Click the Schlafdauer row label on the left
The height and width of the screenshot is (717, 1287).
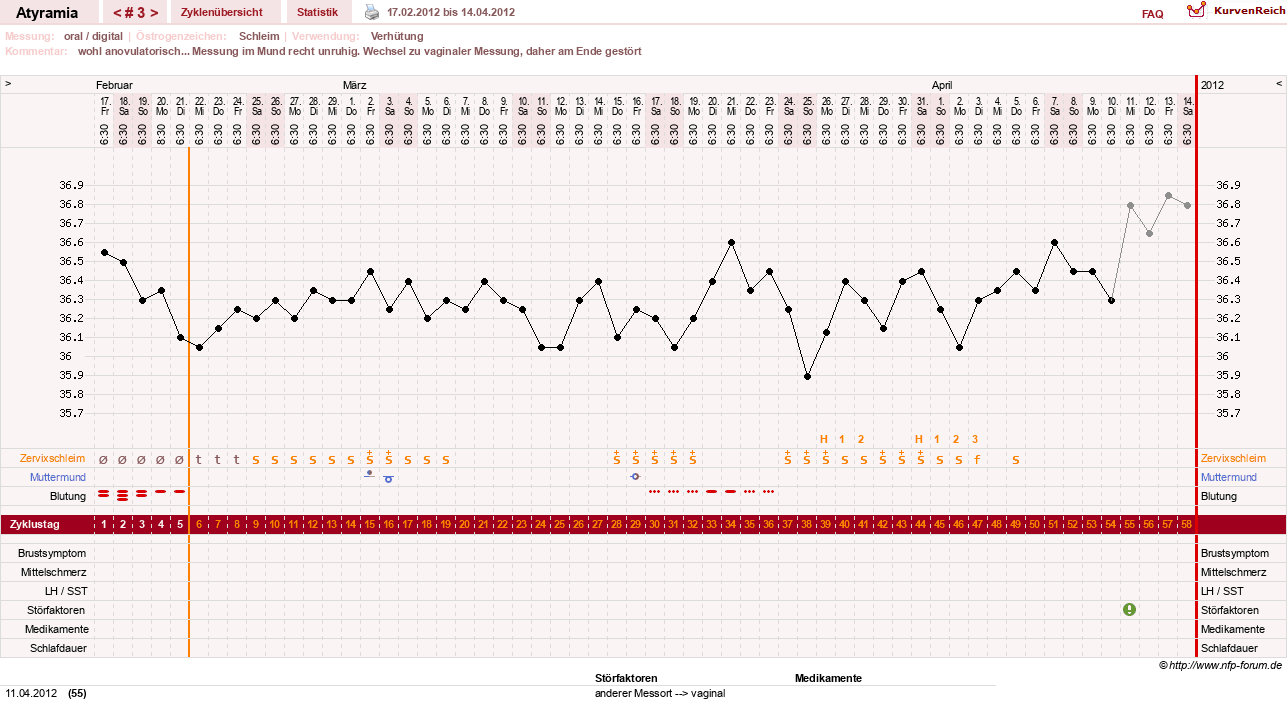click(58, 648)
